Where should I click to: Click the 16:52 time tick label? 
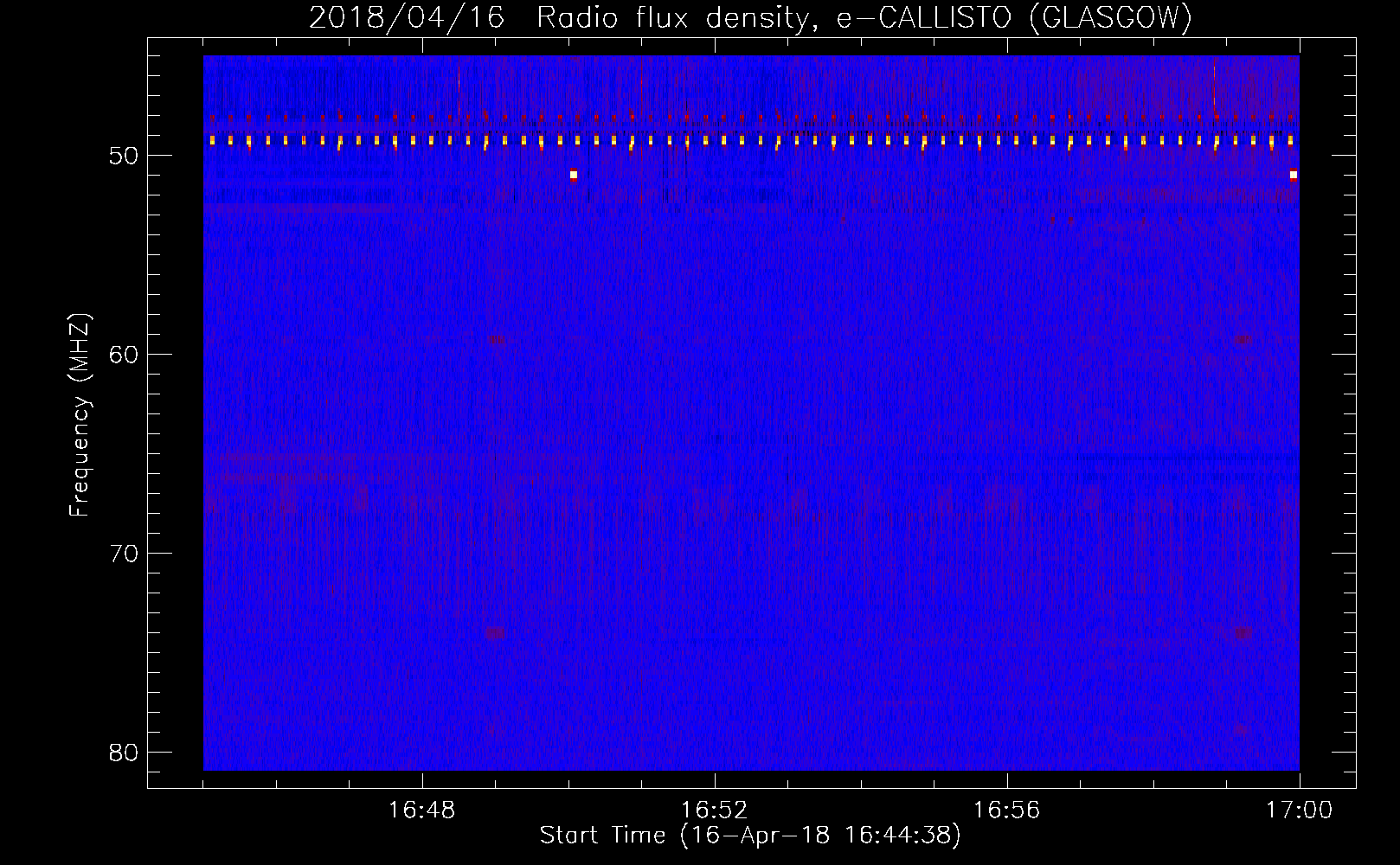pyautogui.click(x=715, y=811)
